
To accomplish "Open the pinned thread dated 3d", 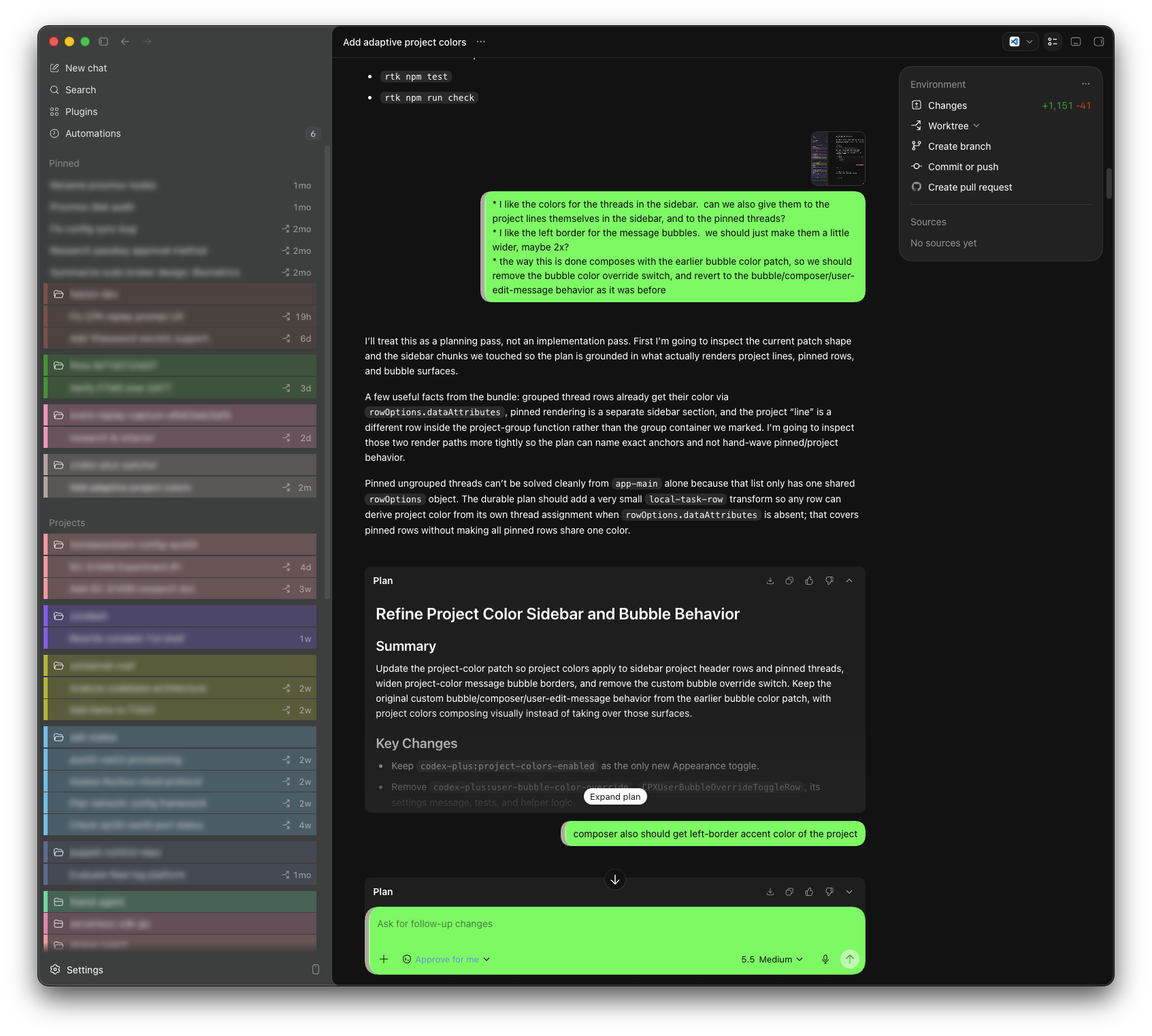I will (x=180, y=388).
